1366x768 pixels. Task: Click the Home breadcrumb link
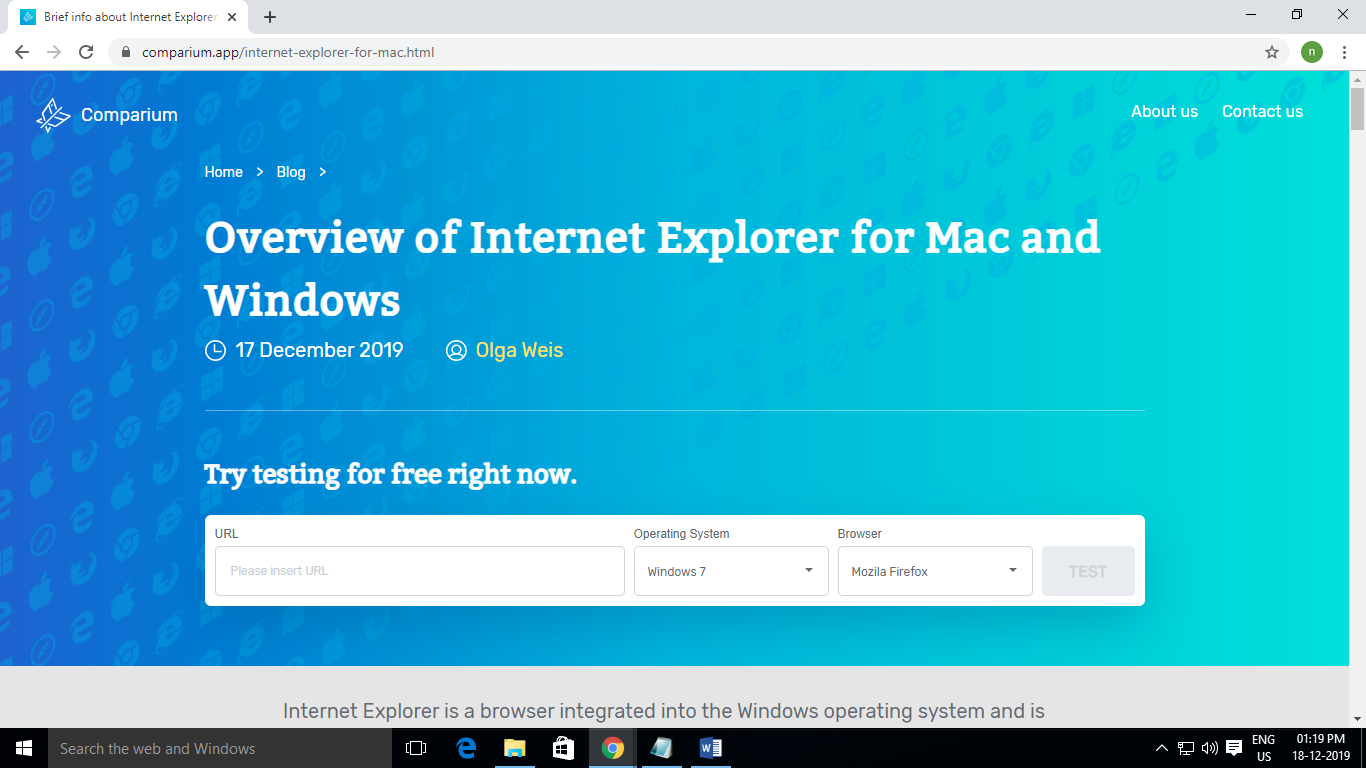pos(224,172)
